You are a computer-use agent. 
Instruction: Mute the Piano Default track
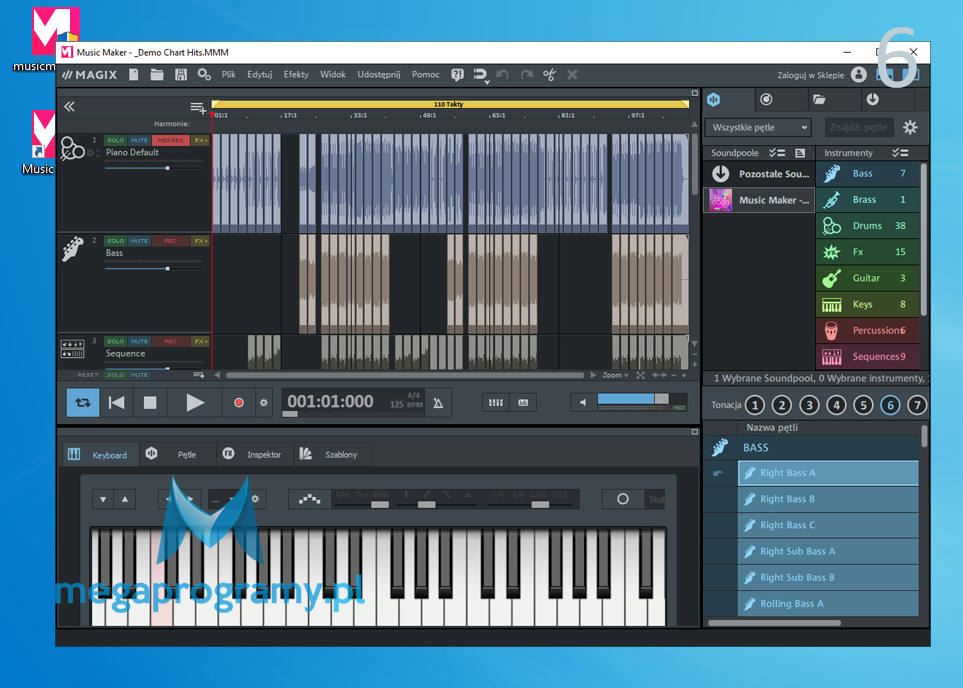tap(139, 140)
